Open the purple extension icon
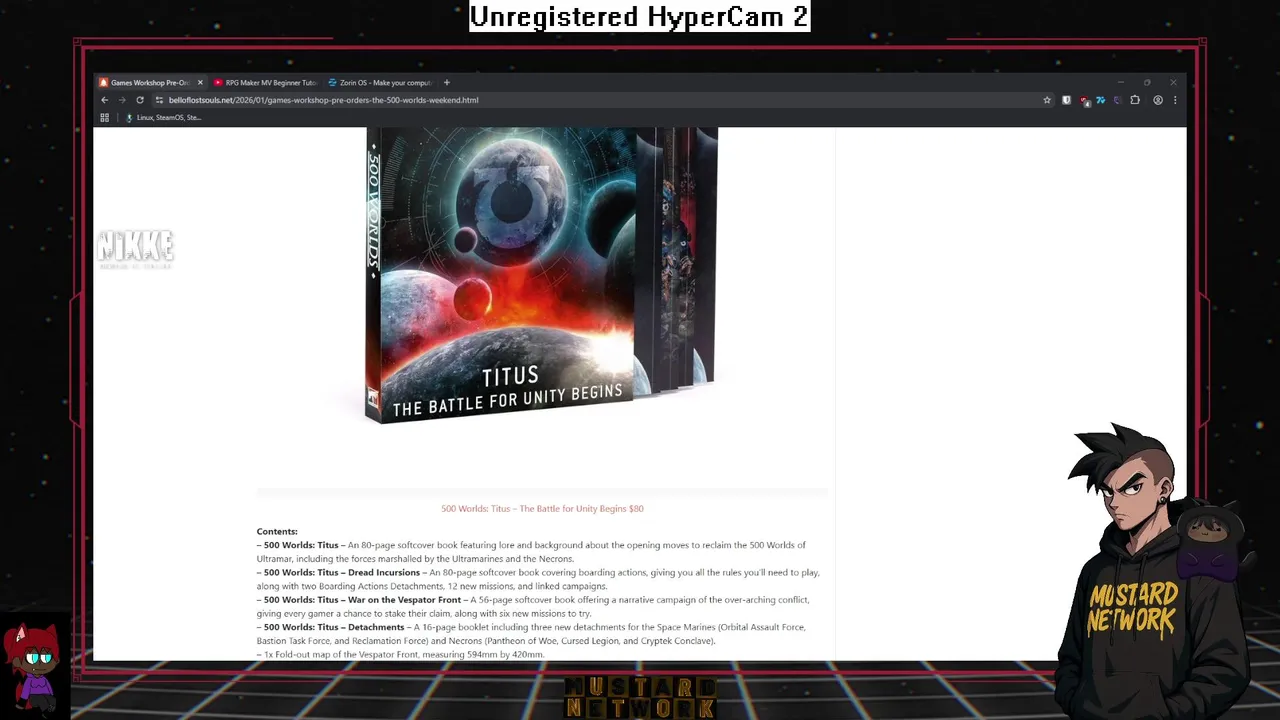The width and height of the screenshot is (1280, 720). 1117,100
